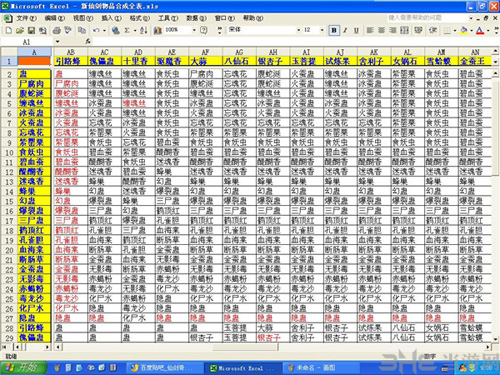Click the Windows 开始 Start button
Image resolution: width=500 pixels, height=375 pixels.
click(23, 368)
